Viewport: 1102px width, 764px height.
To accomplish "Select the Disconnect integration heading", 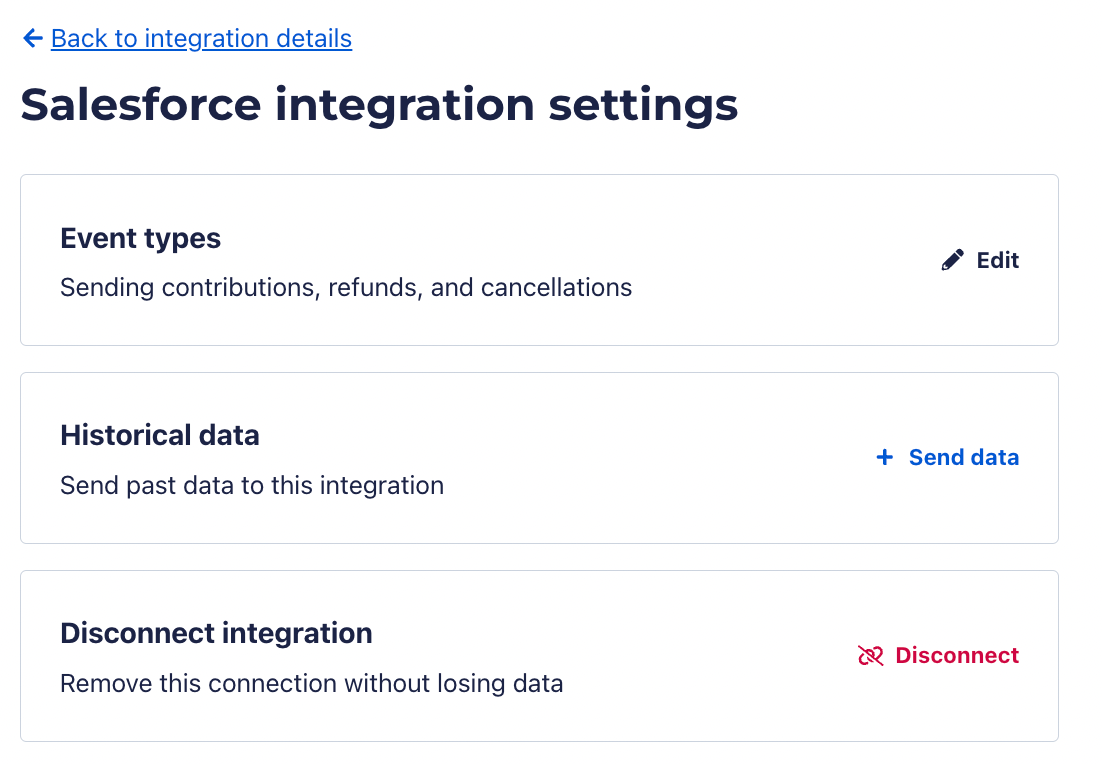I will (x=216, y=633).
